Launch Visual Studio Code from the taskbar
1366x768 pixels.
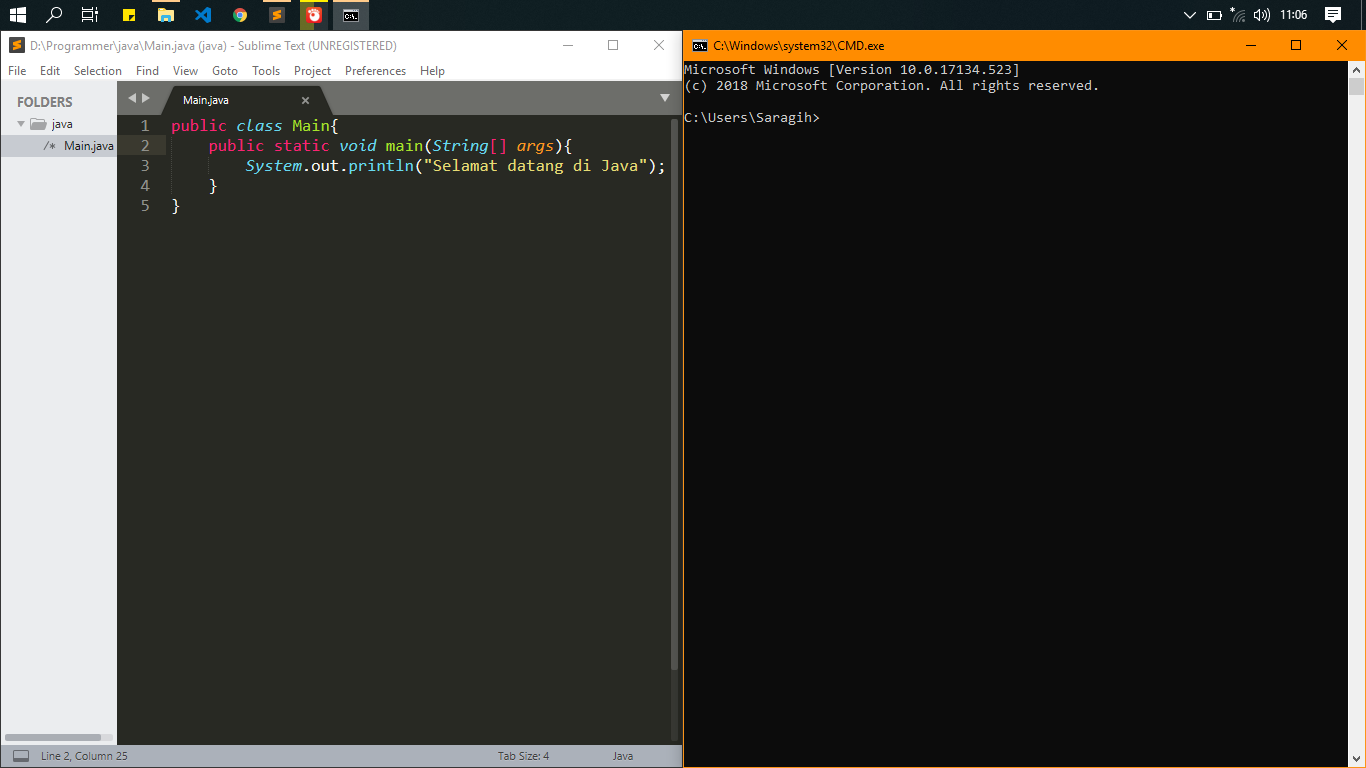pos(203,15)
